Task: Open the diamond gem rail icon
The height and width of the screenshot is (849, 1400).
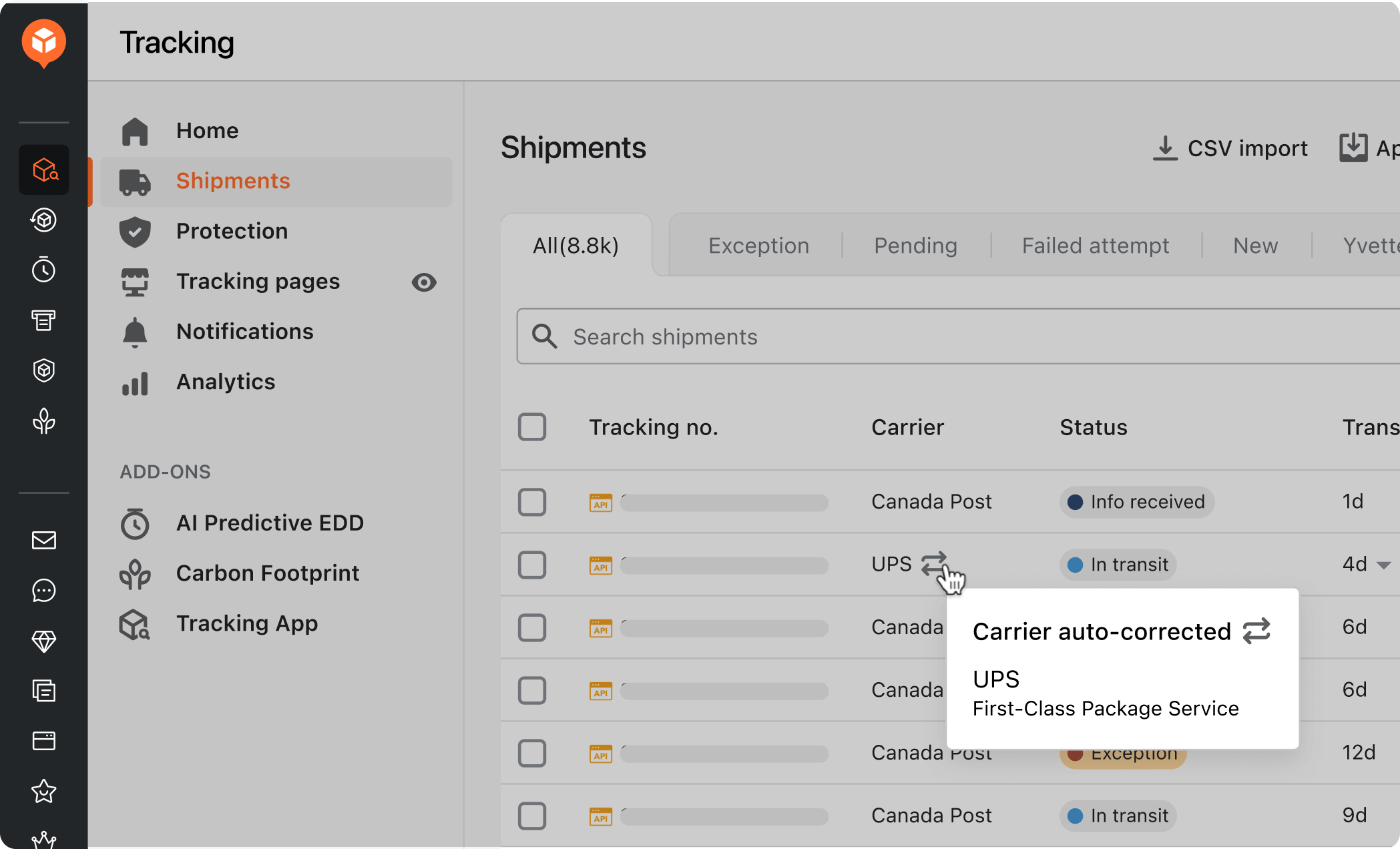Action: pos(44,641)
